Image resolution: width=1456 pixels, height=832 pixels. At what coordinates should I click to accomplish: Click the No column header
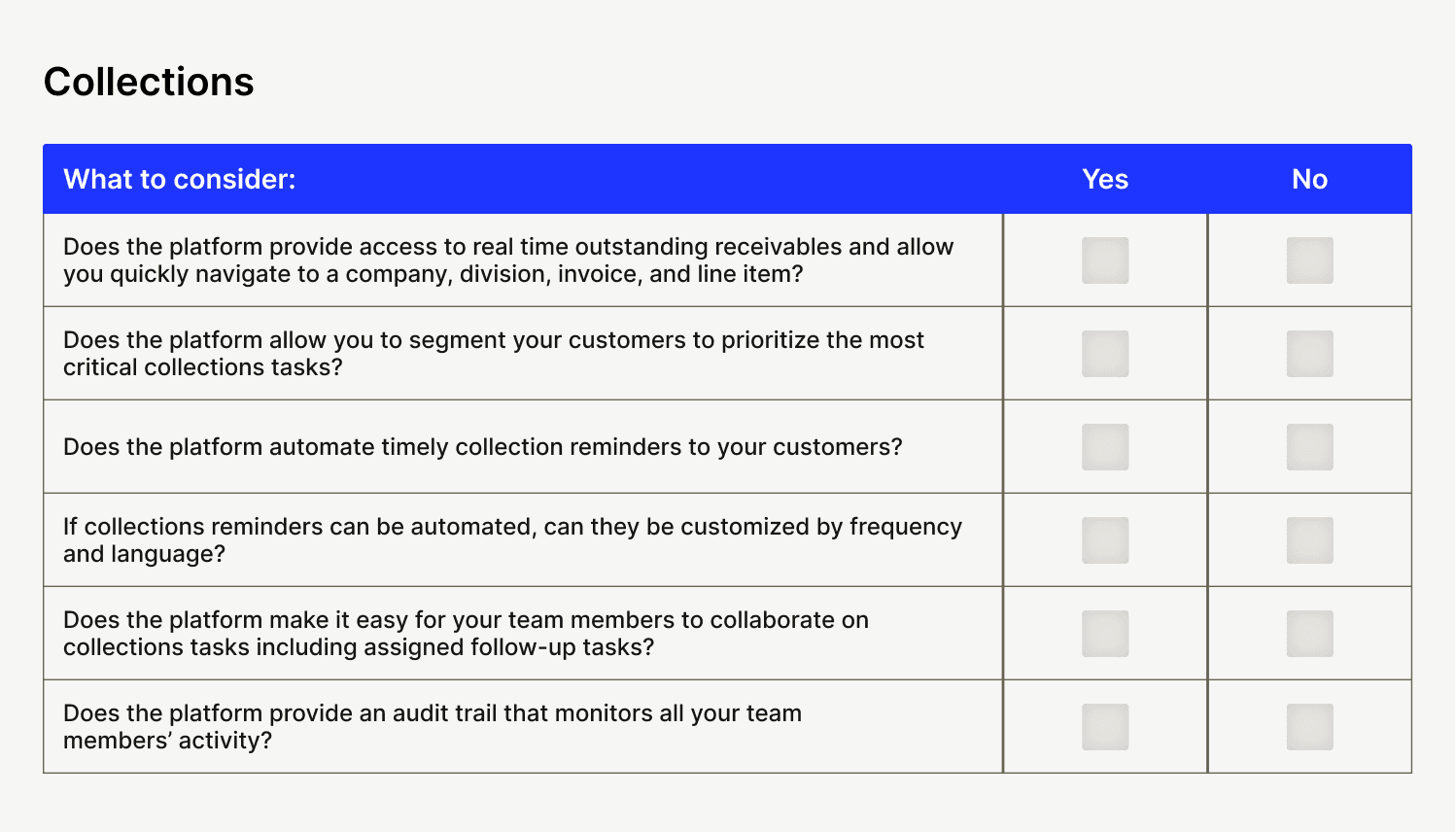(x=1310, y=179)
